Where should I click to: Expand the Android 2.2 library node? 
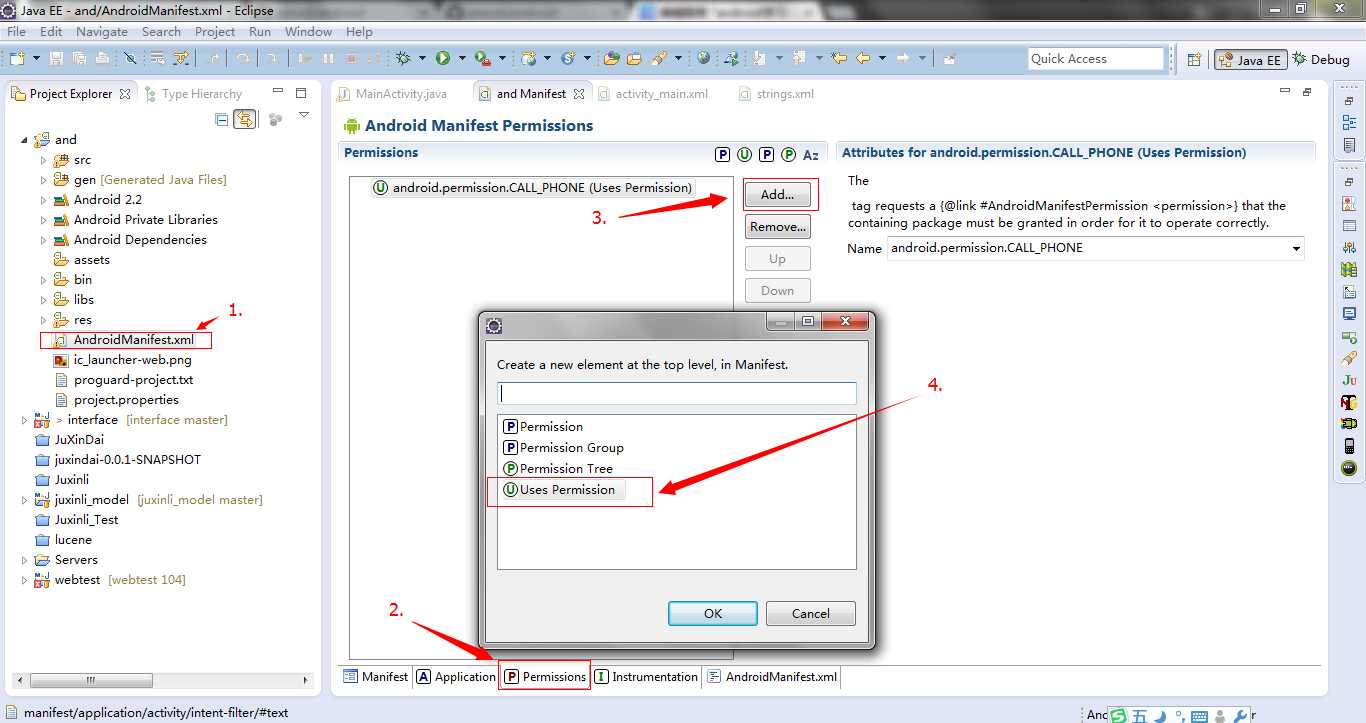(43, 200)
